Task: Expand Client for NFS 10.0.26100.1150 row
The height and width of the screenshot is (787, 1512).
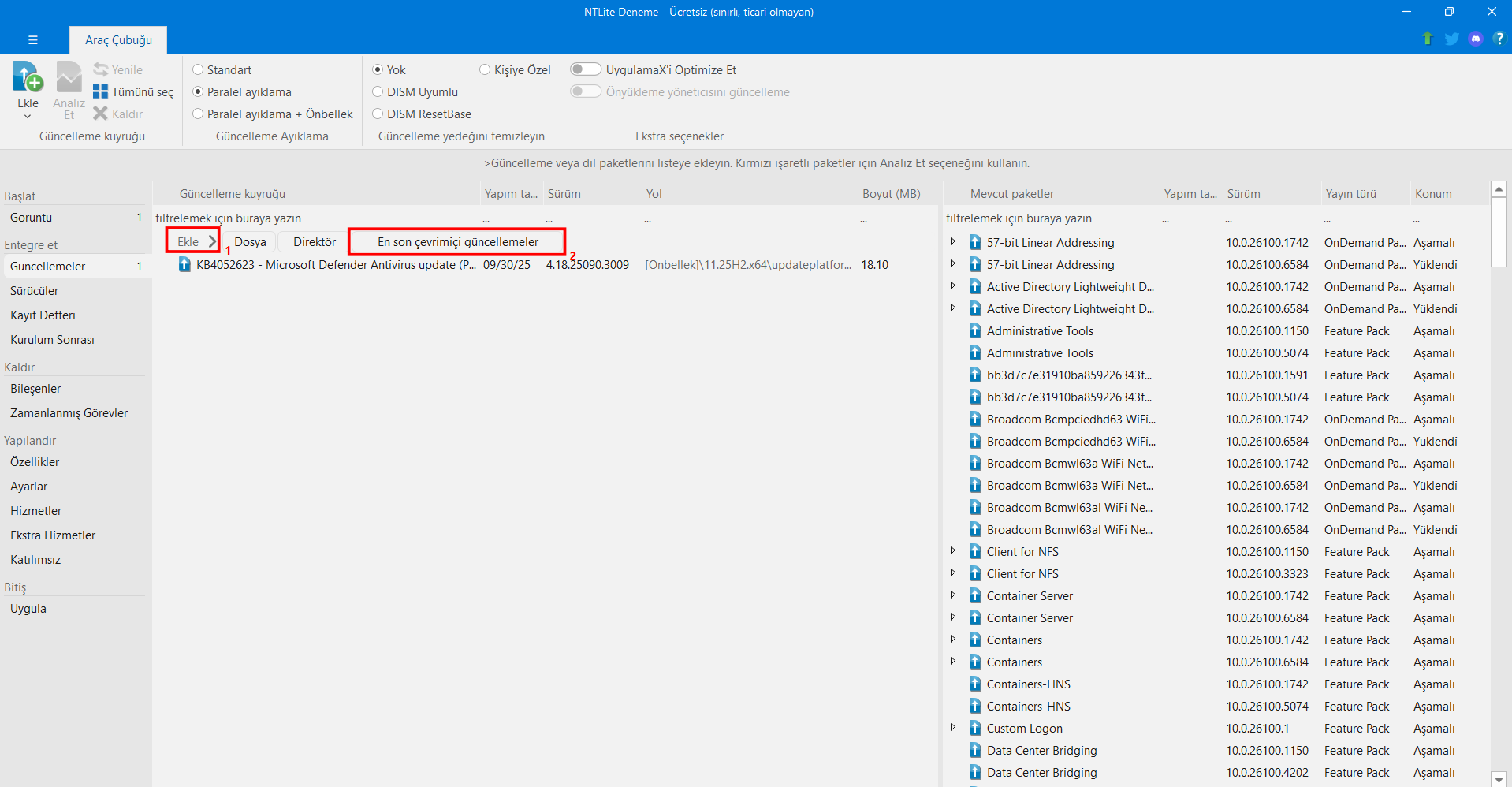Action: pyautogui.click(x=952, y=551)
